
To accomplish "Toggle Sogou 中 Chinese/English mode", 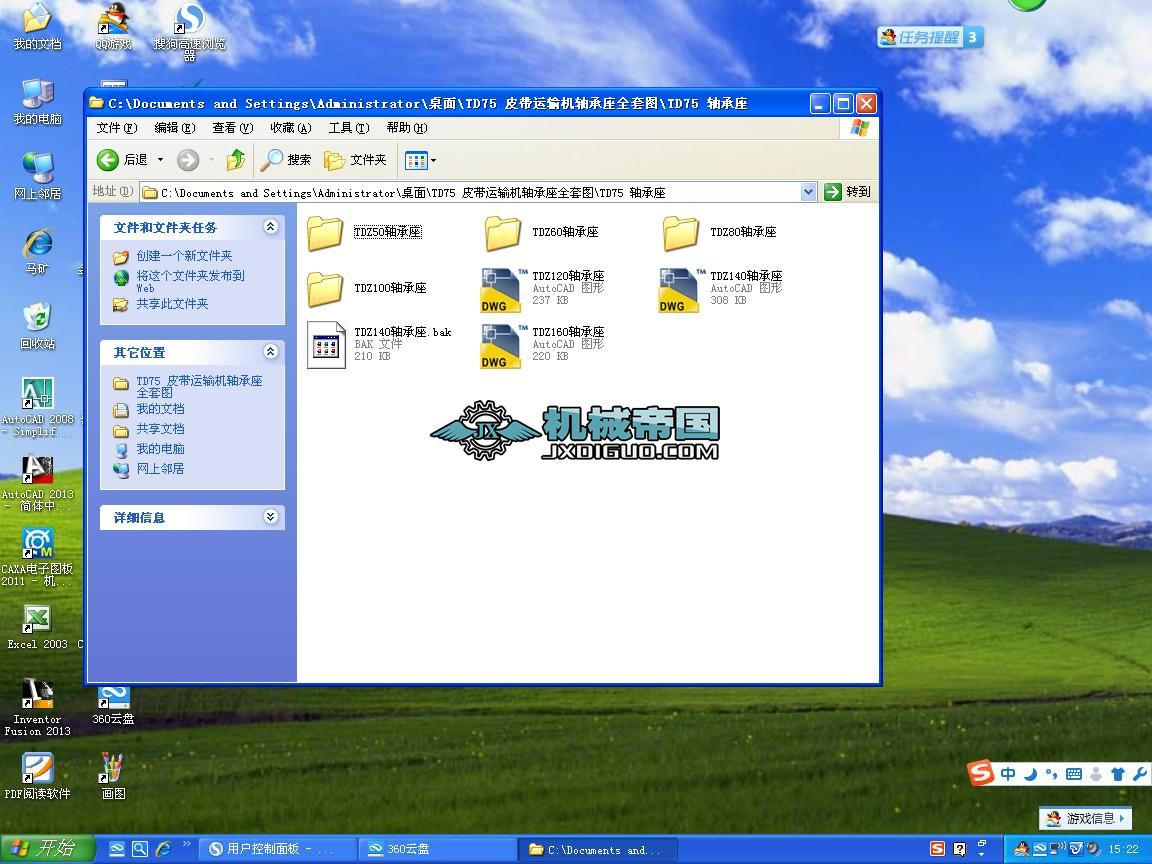I will click(1008, 774).
